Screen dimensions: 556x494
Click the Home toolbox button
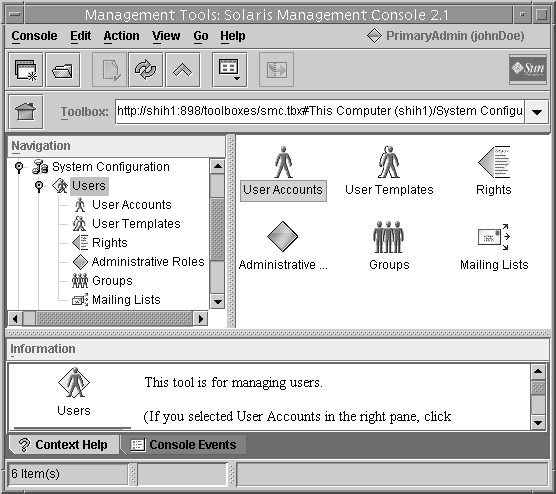[x=26, y=112]
